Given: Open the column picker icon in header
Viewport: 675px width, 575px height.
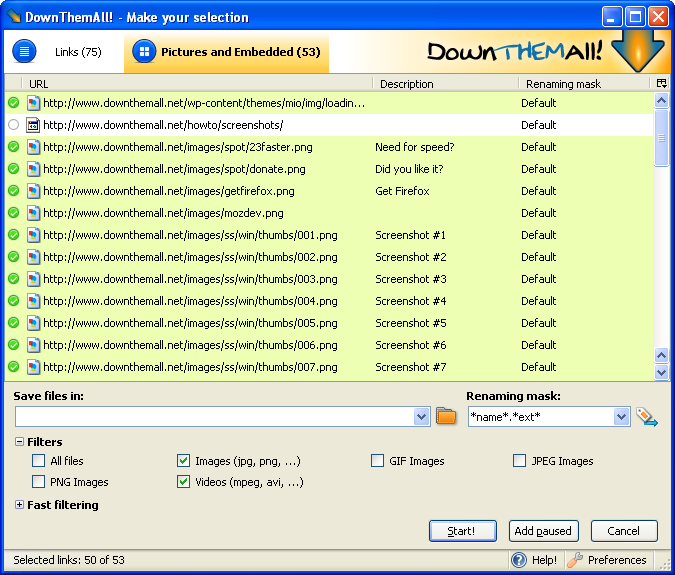Looking at the screenshot, I should click(x=662, y=83).
